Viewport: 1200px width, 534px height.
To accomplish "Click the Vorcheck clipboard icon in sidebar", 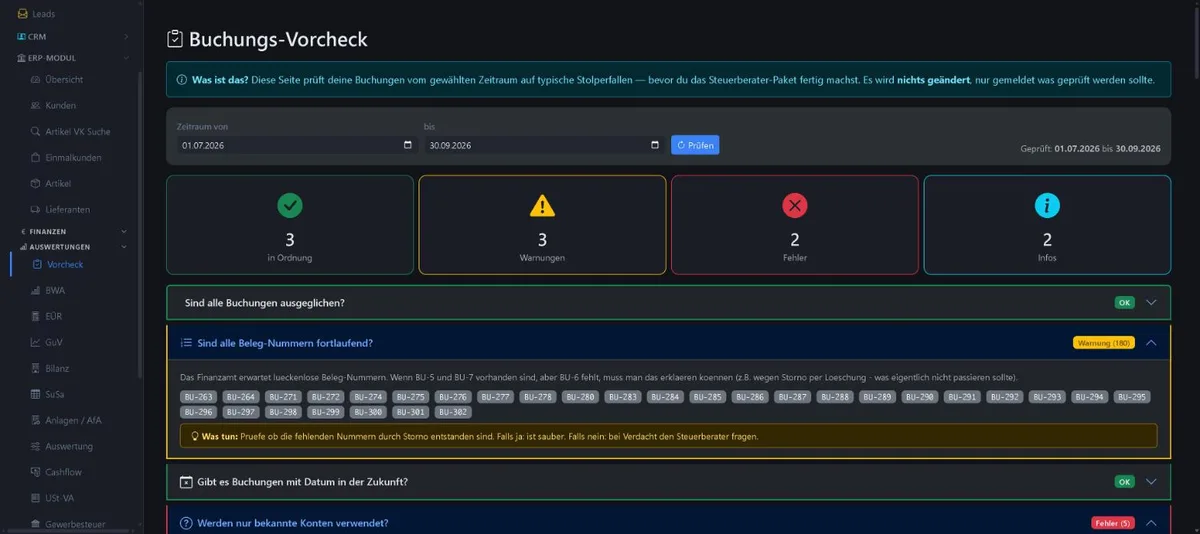I will point(37,265).
